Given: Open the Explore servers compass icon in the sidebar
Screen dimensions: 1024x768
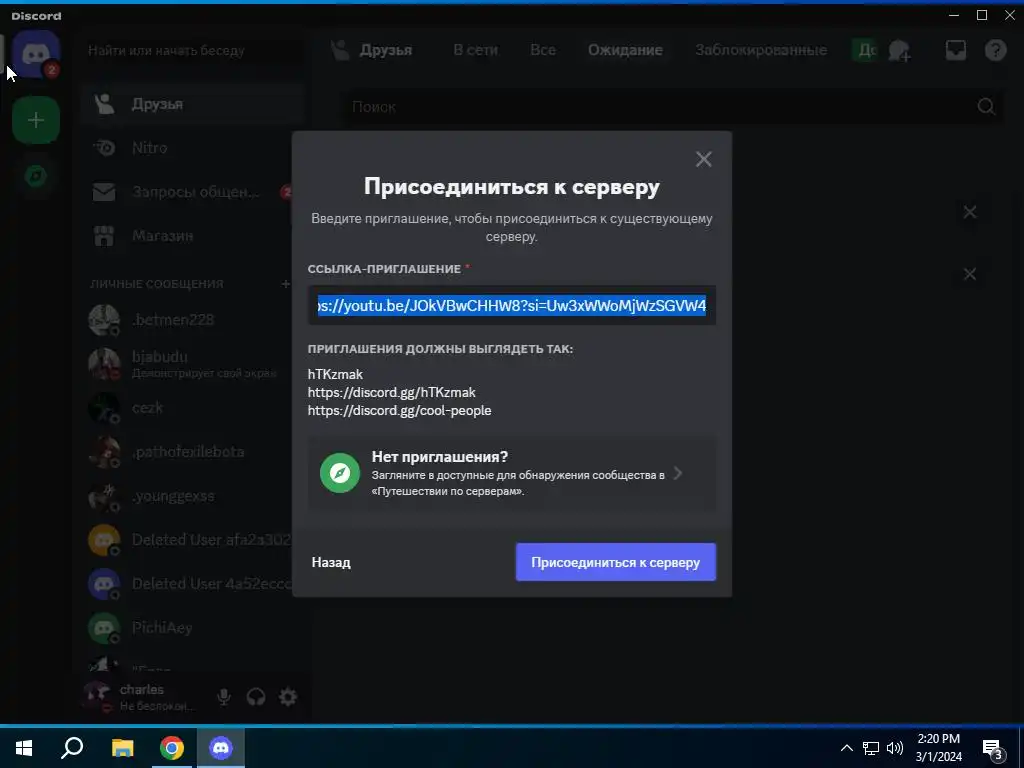Looking at the screenshot, I should [36, 176].
